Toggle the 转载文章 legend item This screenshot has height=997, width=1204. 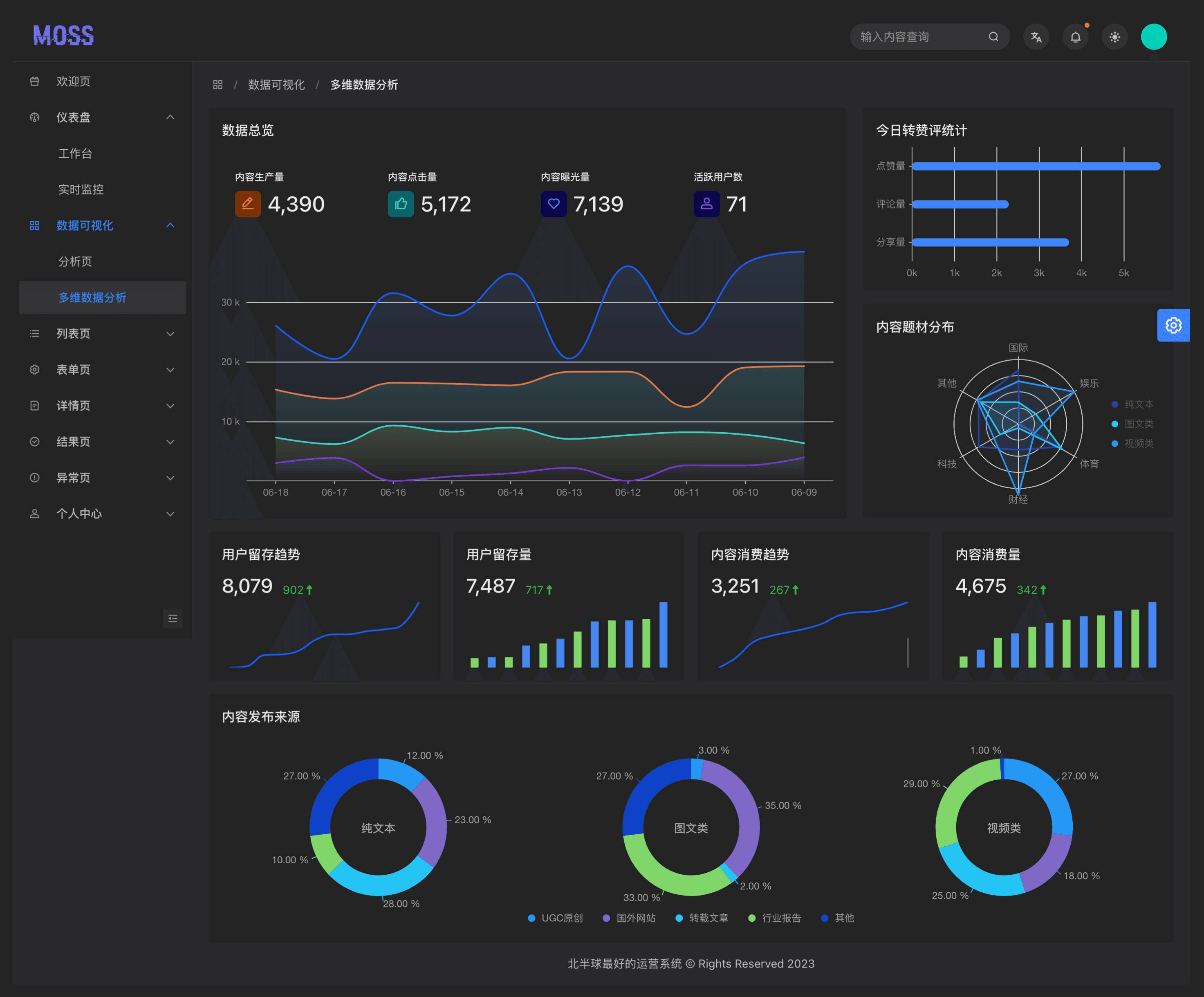(702, 918)
